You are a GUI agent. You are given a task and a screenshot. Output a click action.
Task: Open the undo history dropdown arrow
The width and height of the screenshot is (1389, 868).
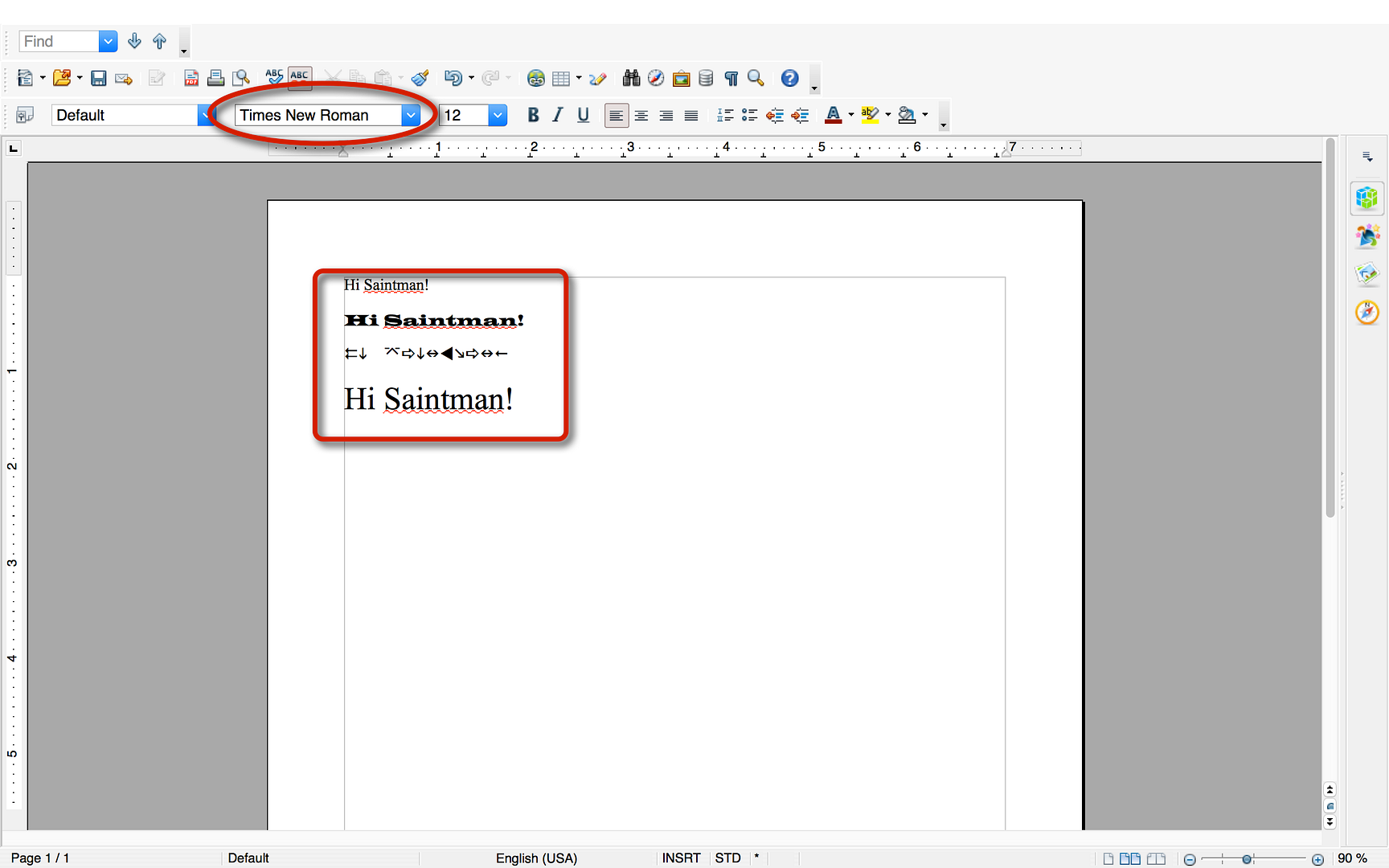point(471,78)
